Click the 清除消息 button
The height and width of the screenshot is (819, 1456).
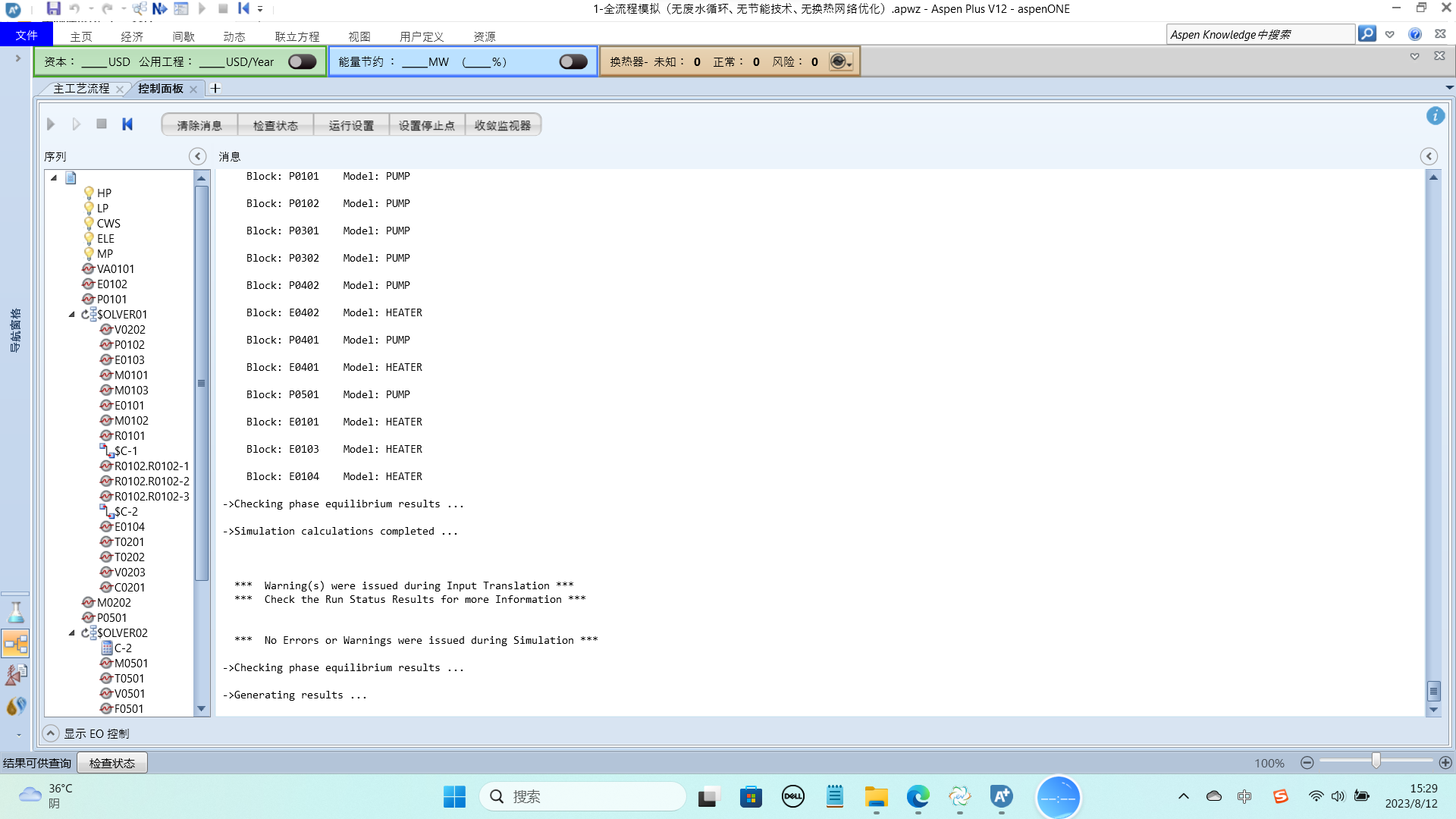pyautogui.click(x=199, y=125)
